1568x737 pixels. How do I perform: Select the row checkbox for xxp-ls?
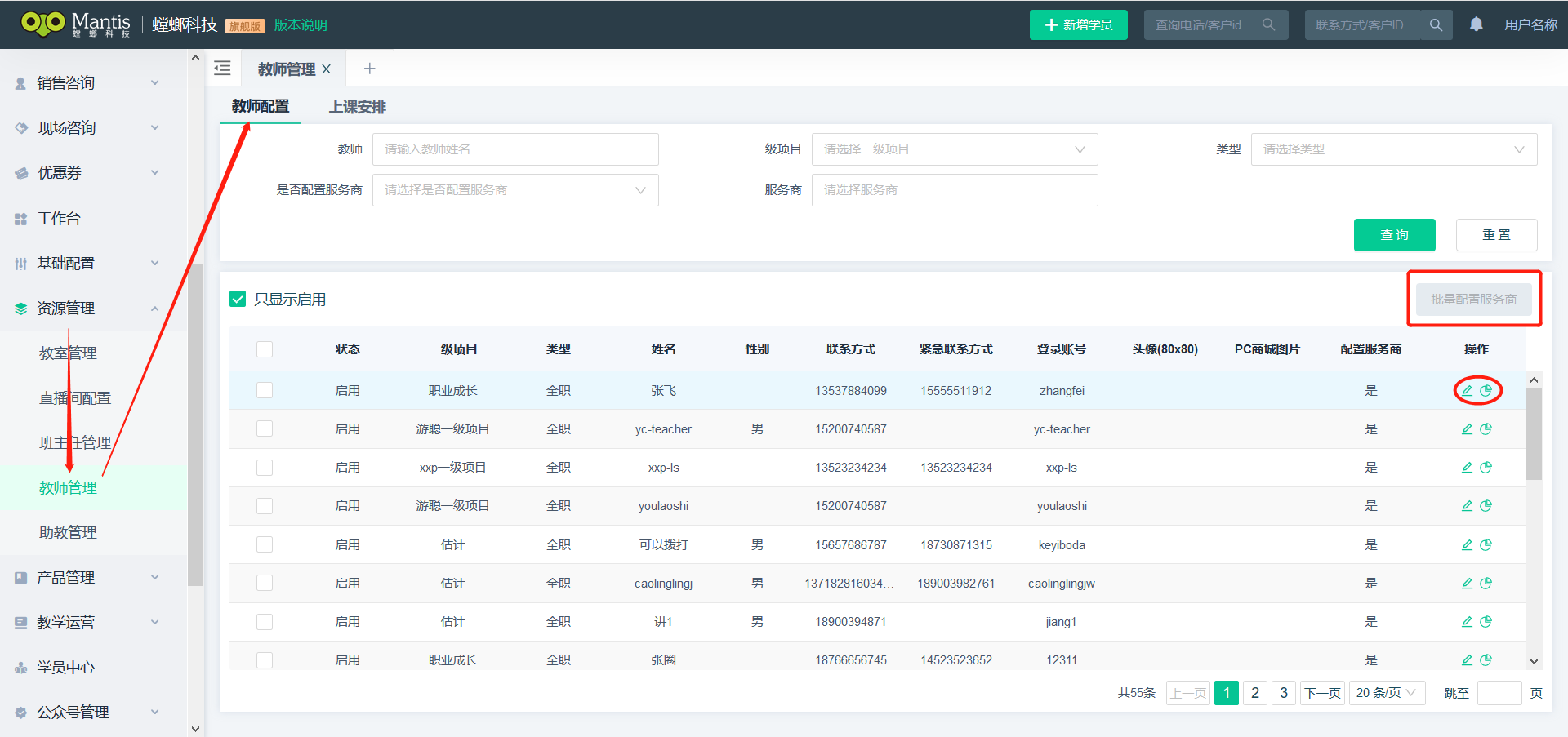click(265, 468)
